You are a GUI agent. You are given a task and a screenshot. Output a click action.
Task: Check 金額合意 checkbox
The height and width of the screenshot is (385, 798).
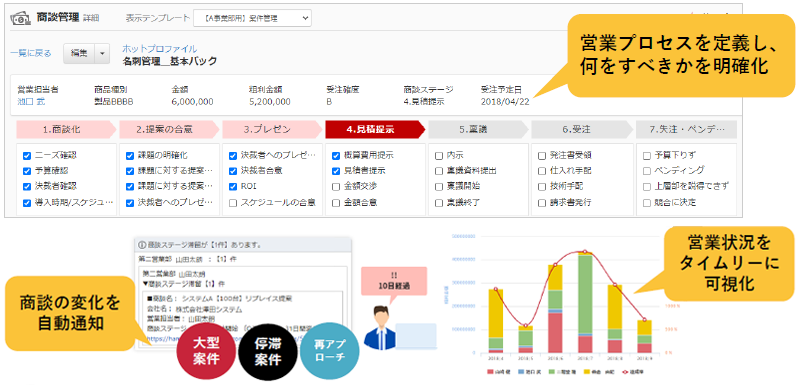click(x=336, y=202)
